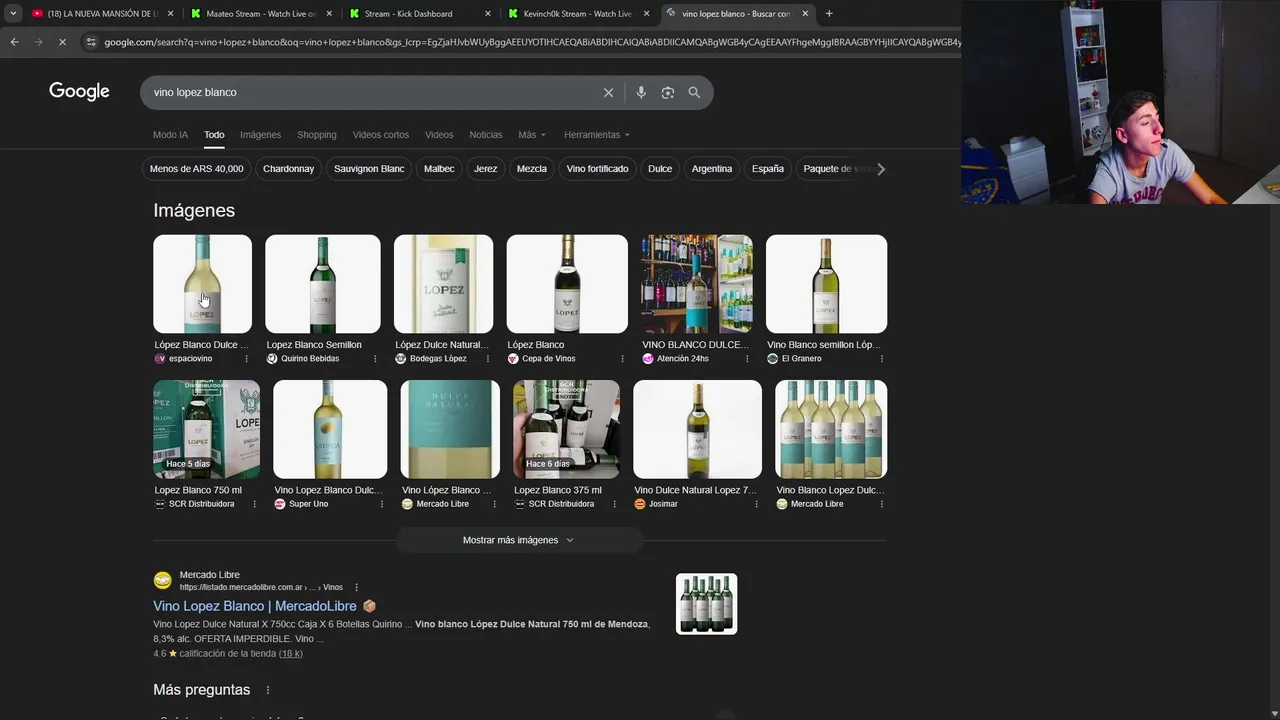Open three-dot menu beside Más preguntas
1280x720 pixels.
pyautogui.click(x=267, y=690)
